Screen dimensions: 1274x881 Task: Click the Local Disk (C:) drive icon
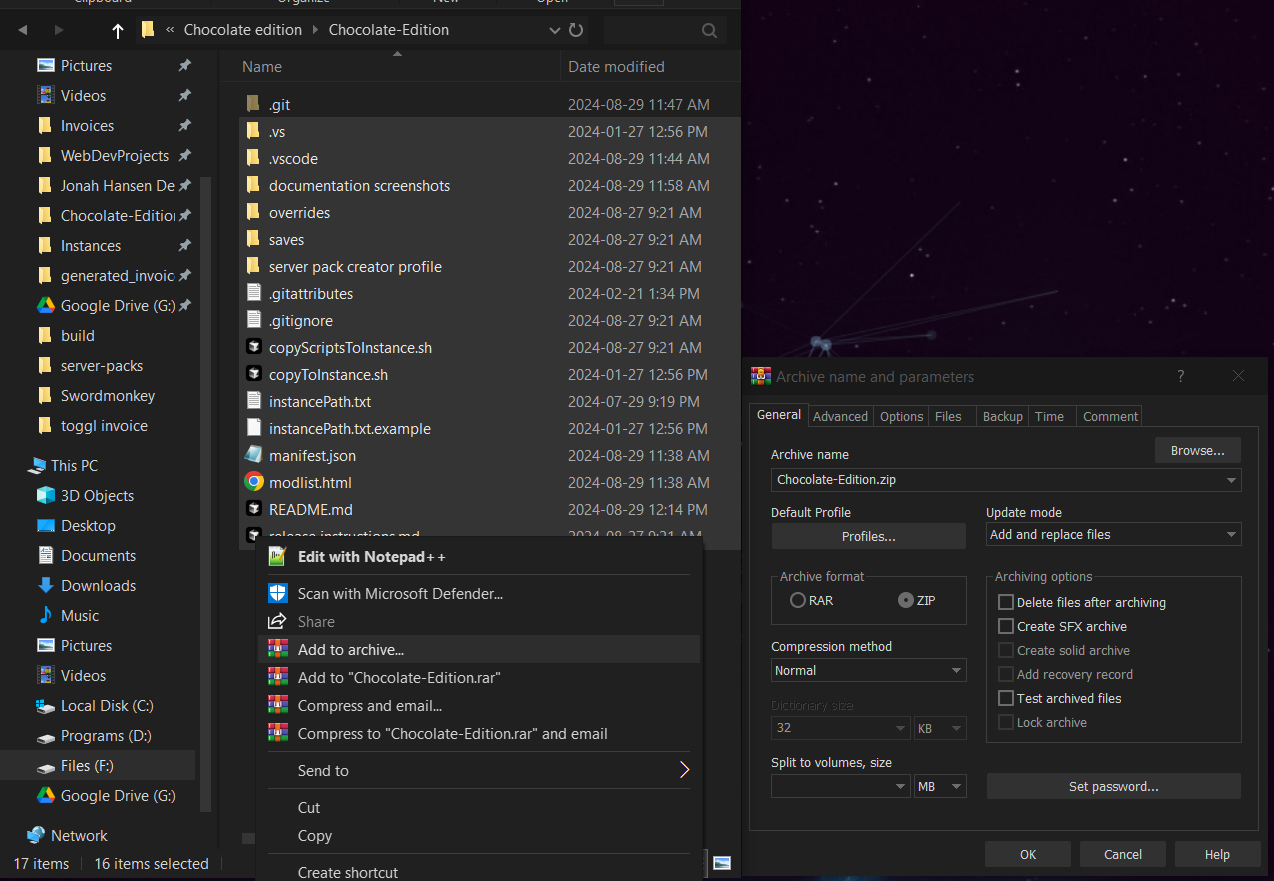pyautogui.click(x=45, y=705)
